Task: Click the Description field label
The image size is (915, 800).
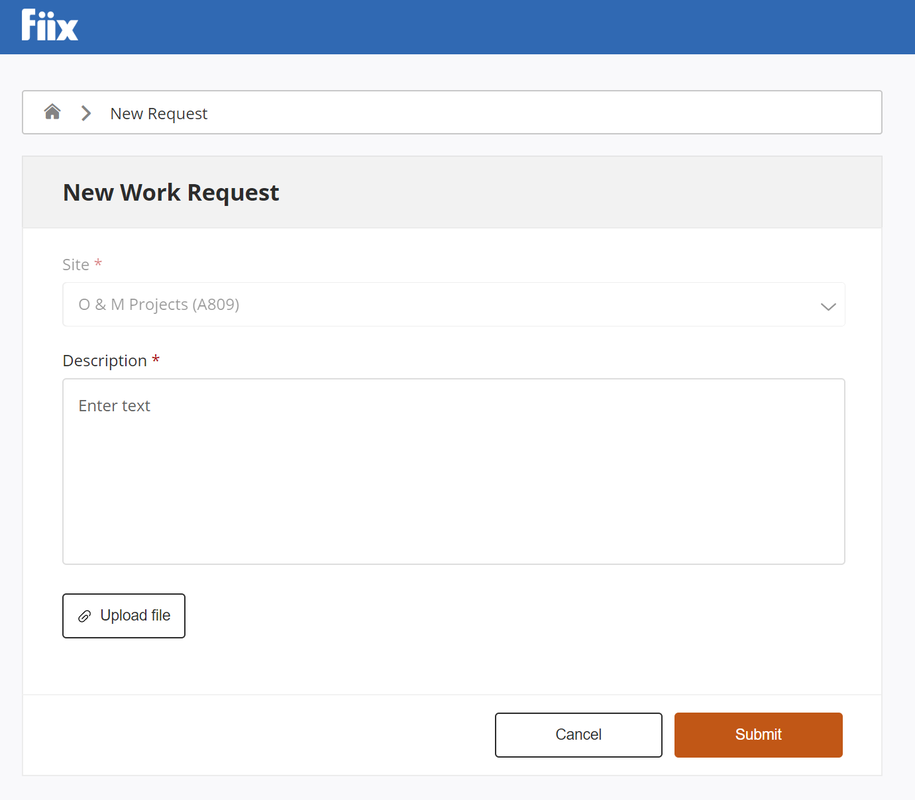Action: click(104, 361)
